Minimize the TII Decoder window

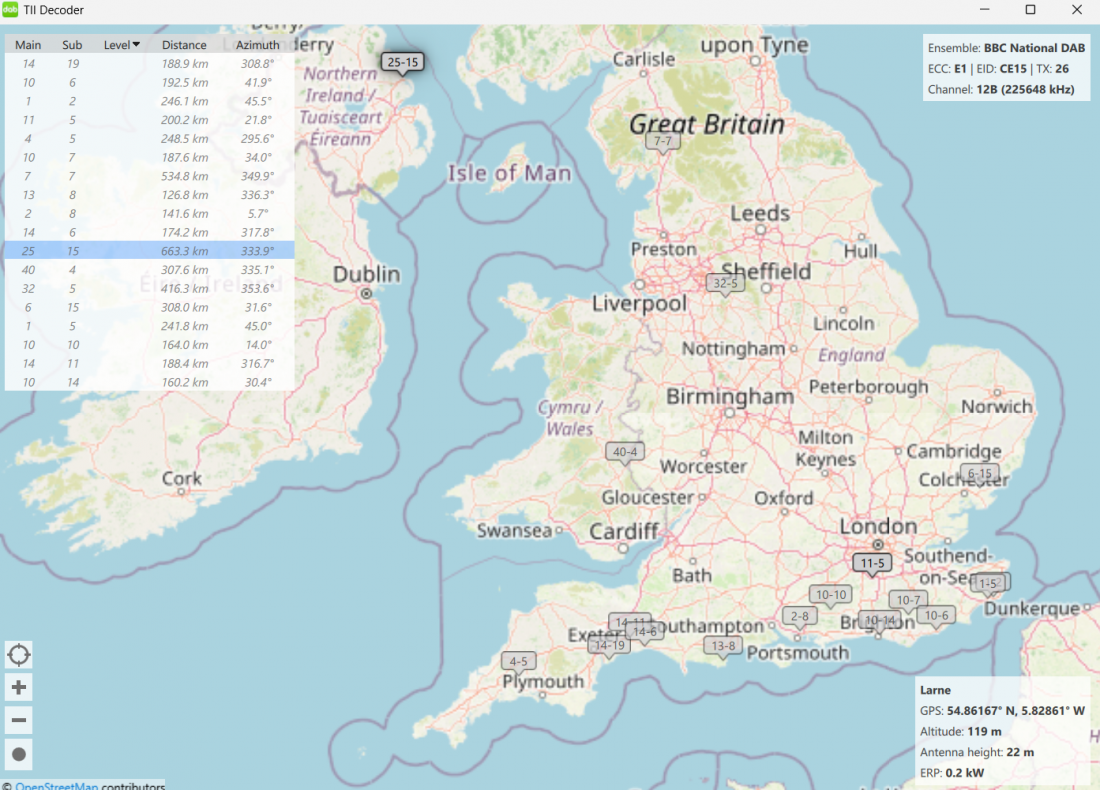[x=984, y=10]
